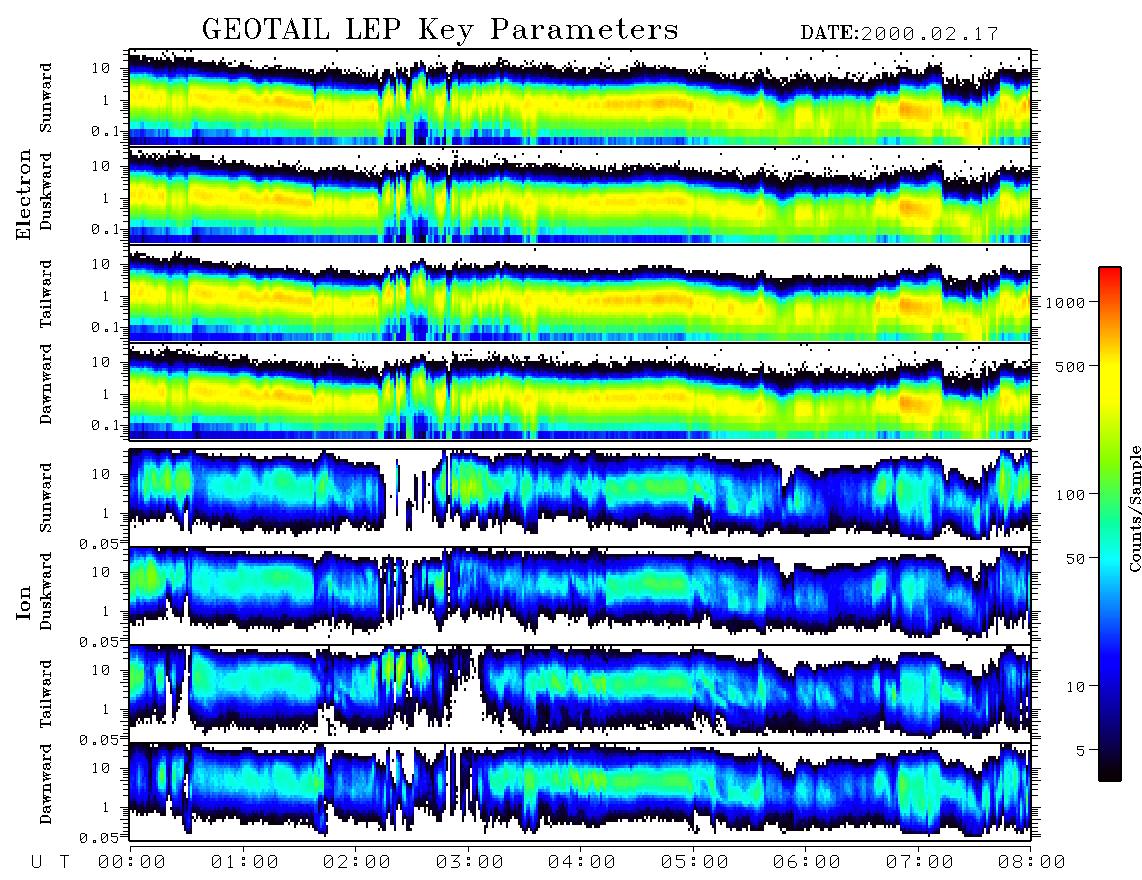Viewport: 1142px width, 880px height.
Task: Select the "DATE:2000.02.17" label
Action: [x=899, y=34]
